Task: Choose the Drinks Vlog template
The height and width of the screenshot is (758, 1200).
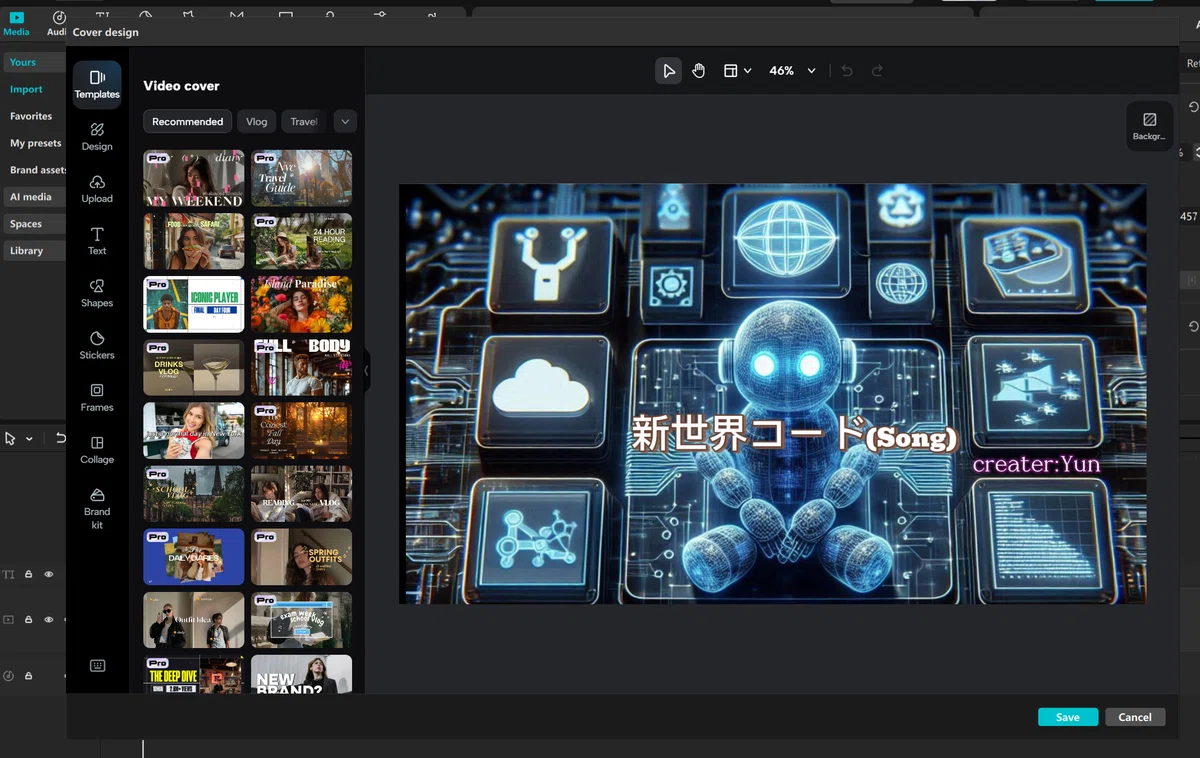Action: click(194, 368)
